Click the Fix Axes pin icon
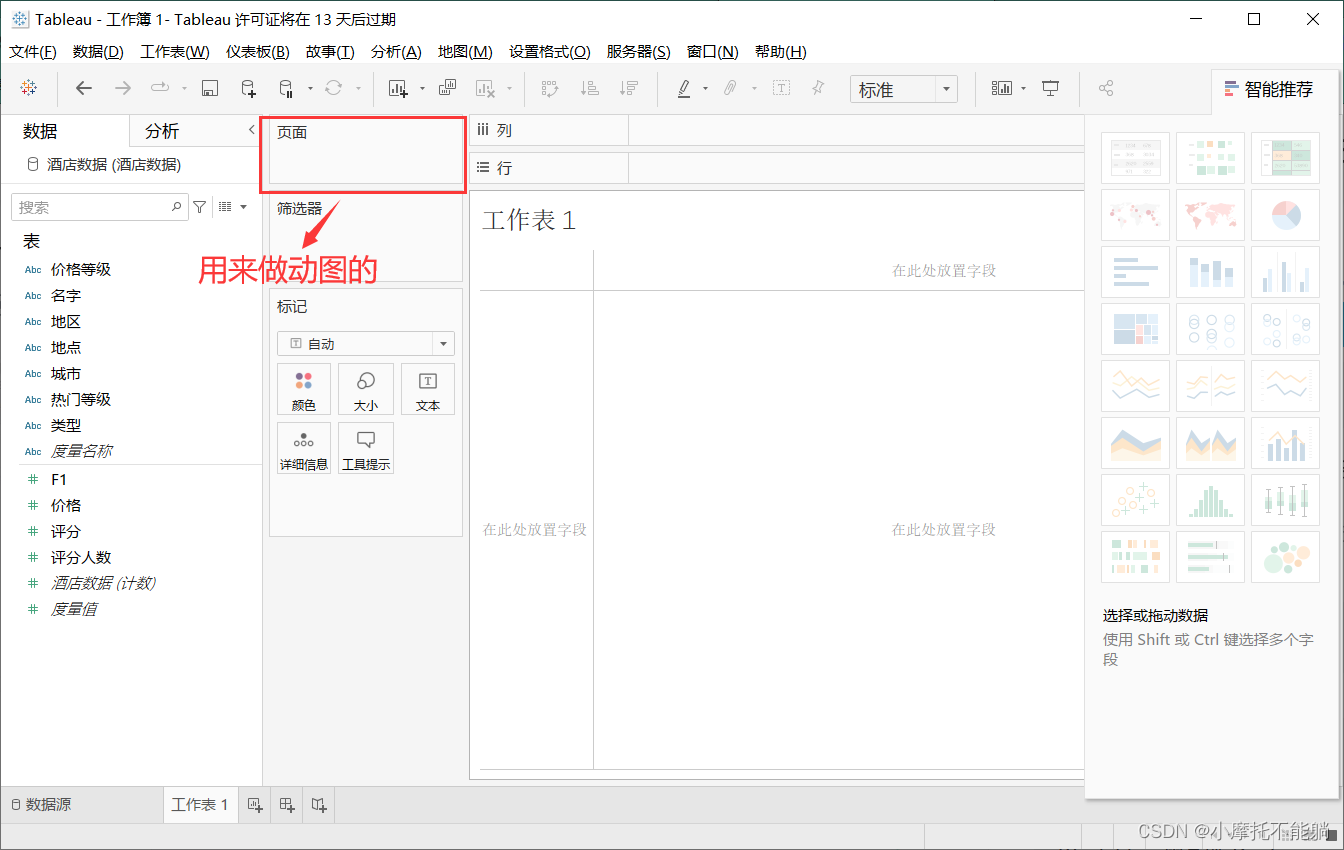Image resolution: width=1344 pixels, height=850 pixels. point(818,88)
